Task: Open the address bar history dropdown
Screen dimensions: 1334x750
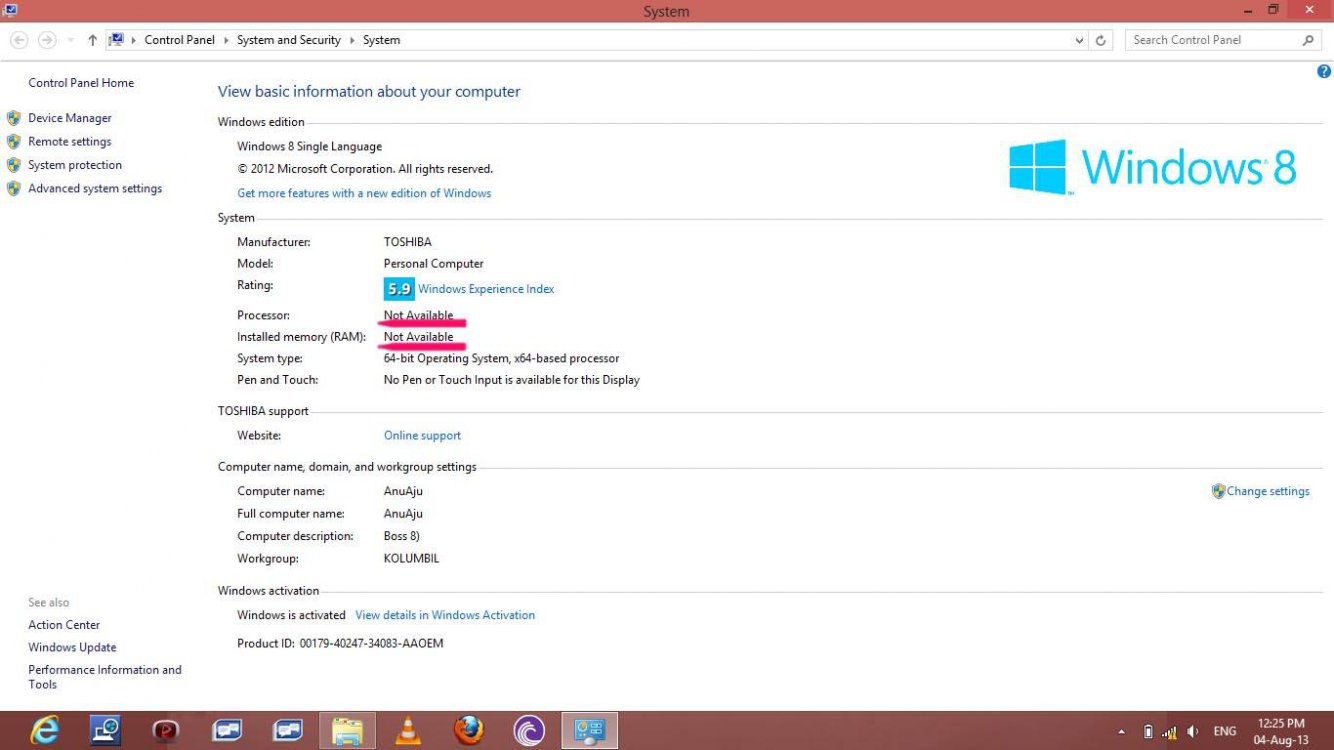Action: click(x=1079, y=41)
